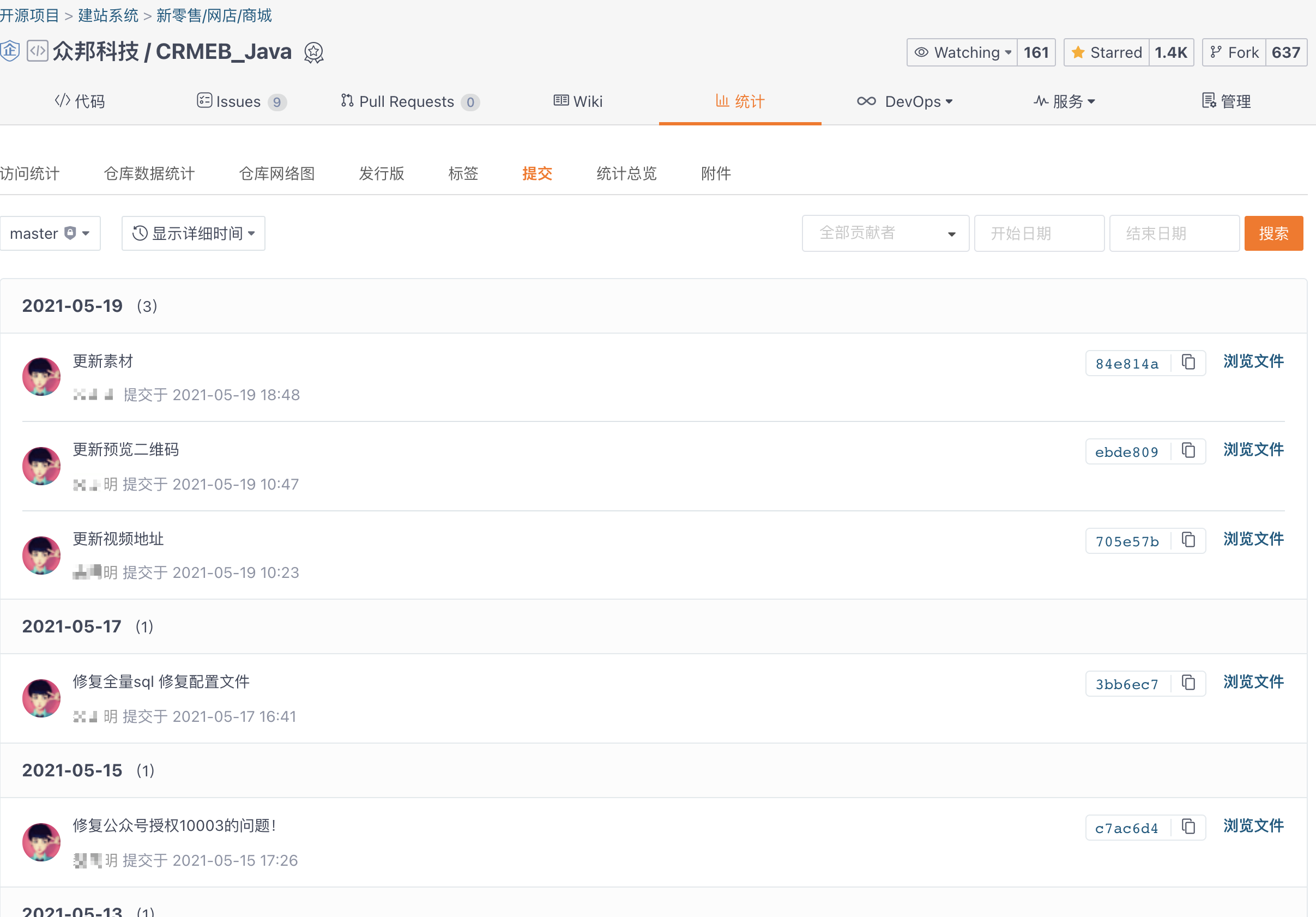
Task: Click the recommended medal icon after CRMEB_Java
Action: coord(313,53)
